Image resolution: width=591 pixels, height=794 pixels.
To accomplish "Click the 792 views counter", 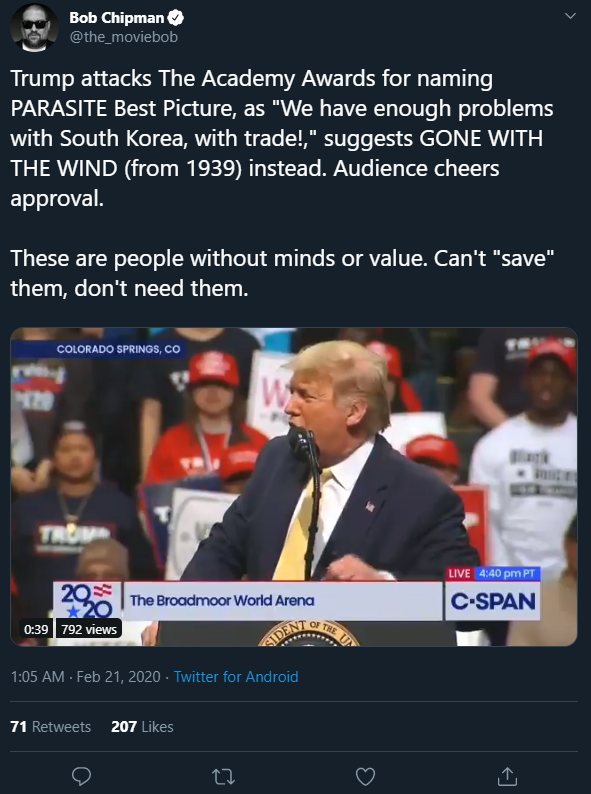I will (x=89, y=629).
